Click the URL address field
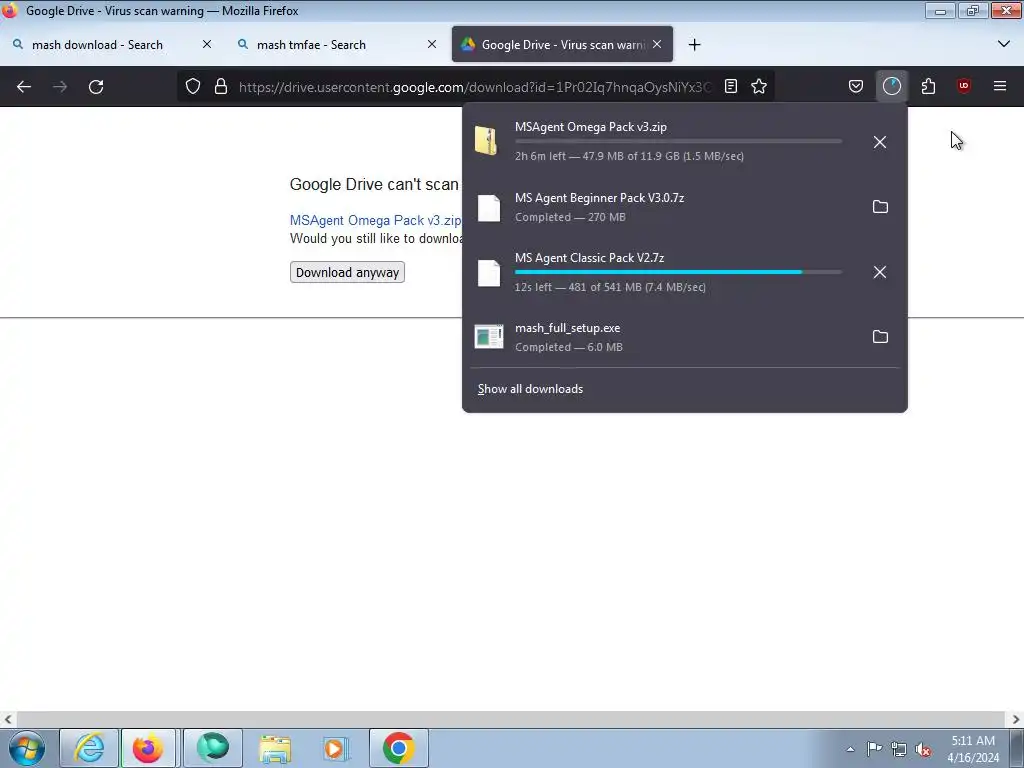 click(x=475, y=87)
